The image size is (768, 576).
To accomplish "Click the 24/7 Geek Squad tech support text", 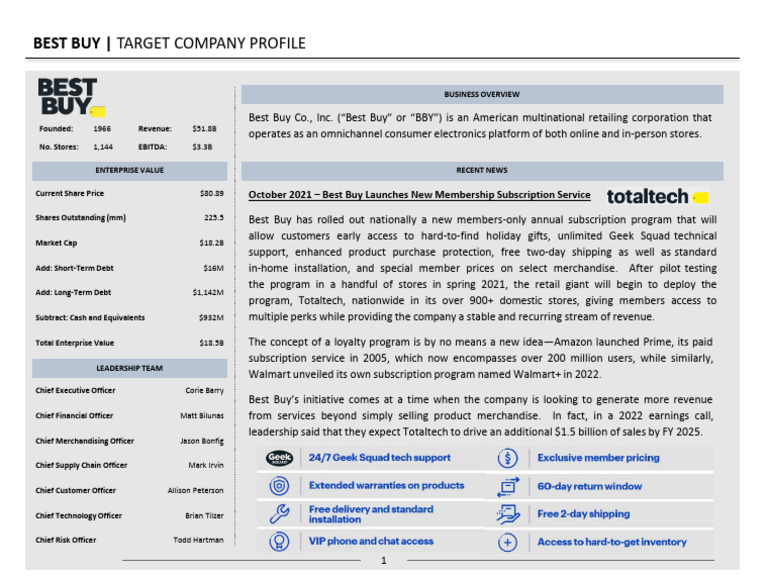I will coord(379,458).
